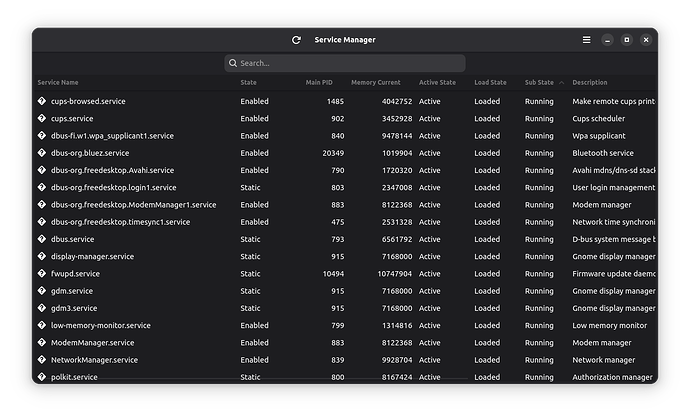Click the icon beside fwupd.service
This screenshot has width=690, height=419.
pos(42,273)
